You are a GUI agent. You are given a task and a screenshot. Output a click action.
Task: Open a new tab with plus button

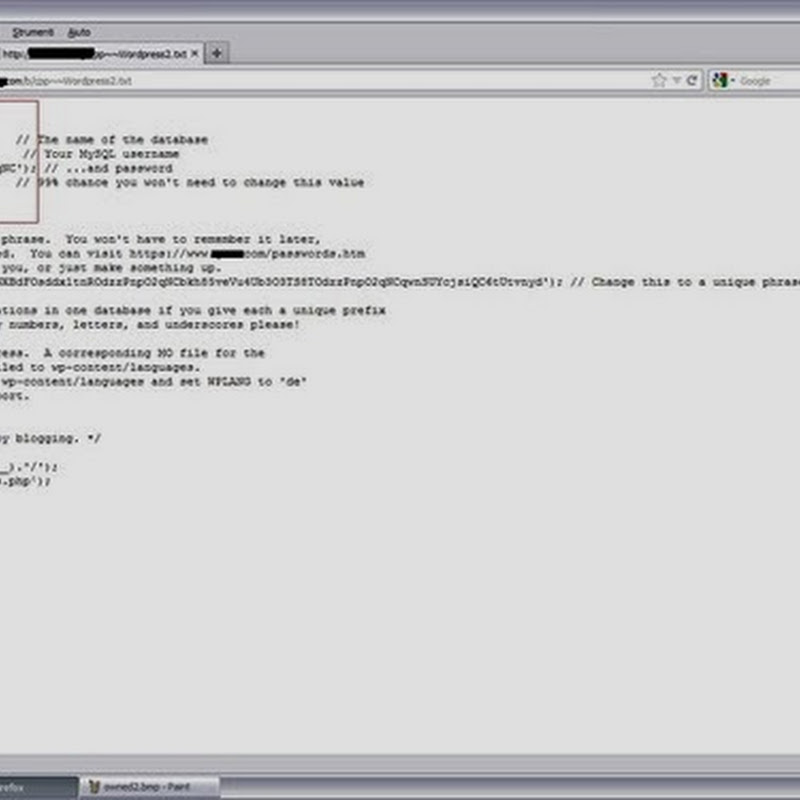217,53
